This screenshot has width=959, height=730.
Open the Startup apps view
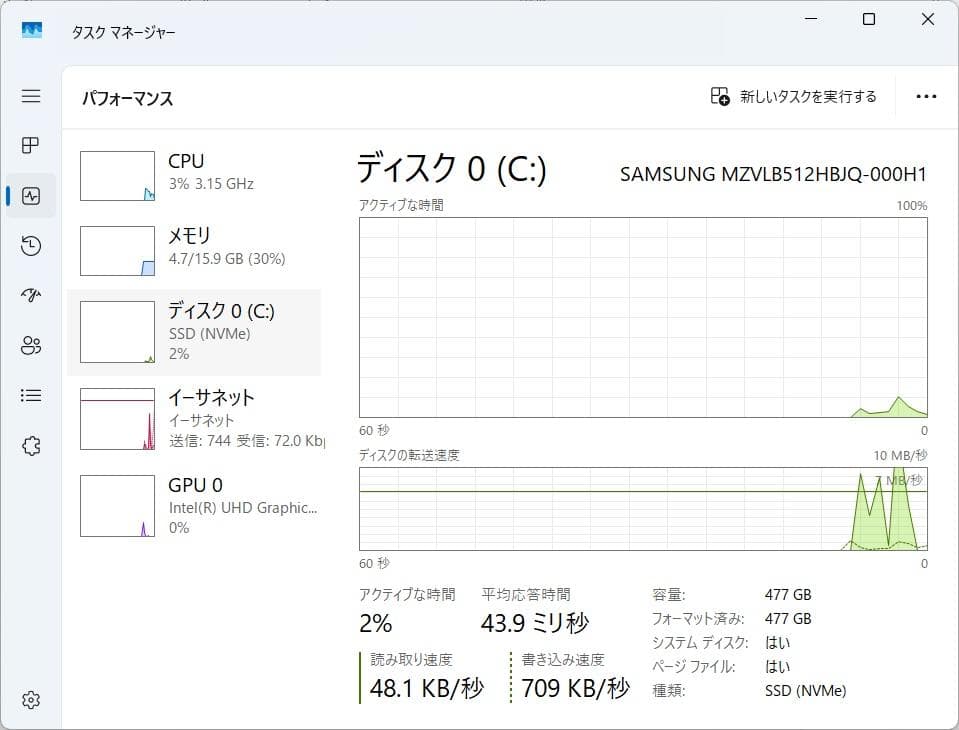tap(30, 295)
